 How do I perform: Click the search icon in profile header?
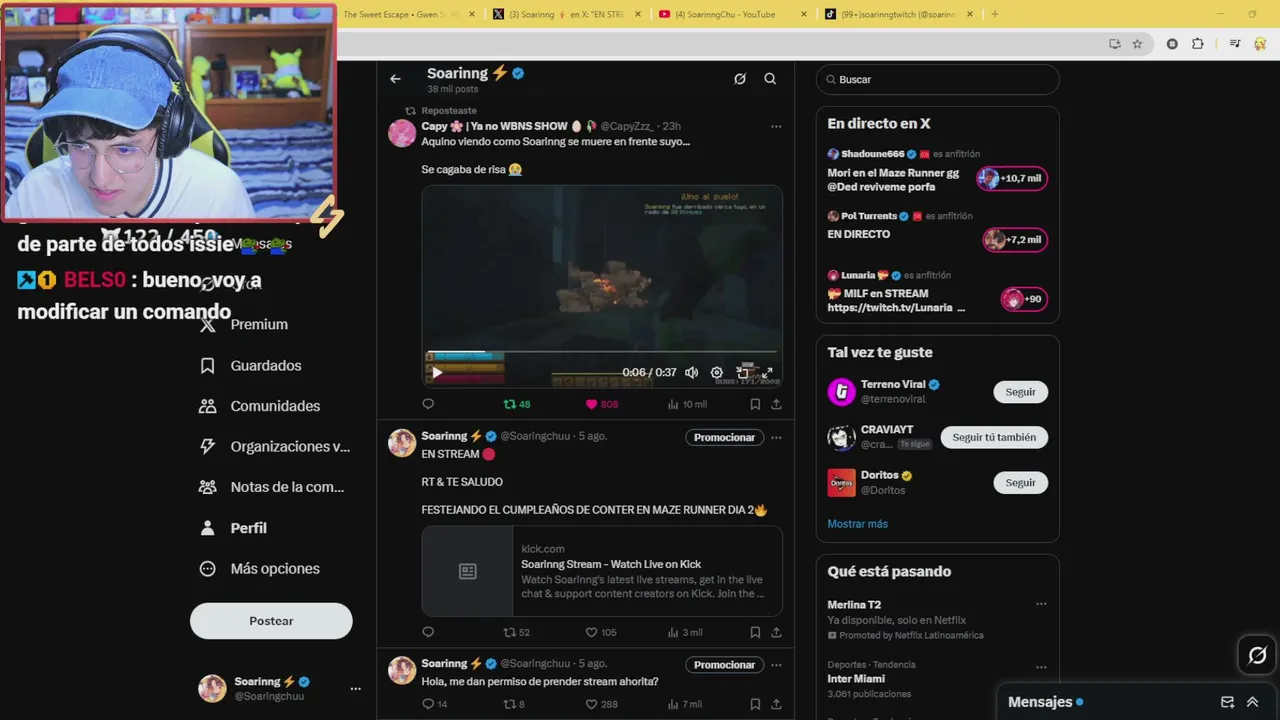click(770, 79)
